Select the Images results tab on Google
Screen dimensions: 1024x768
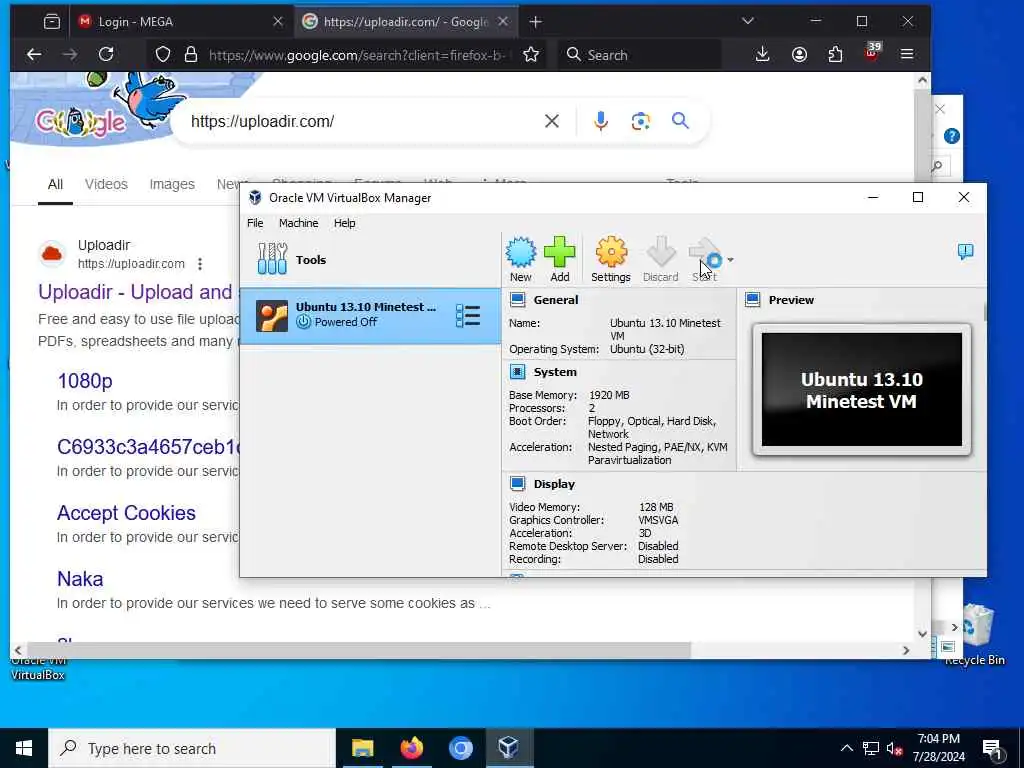click(172, 185)
